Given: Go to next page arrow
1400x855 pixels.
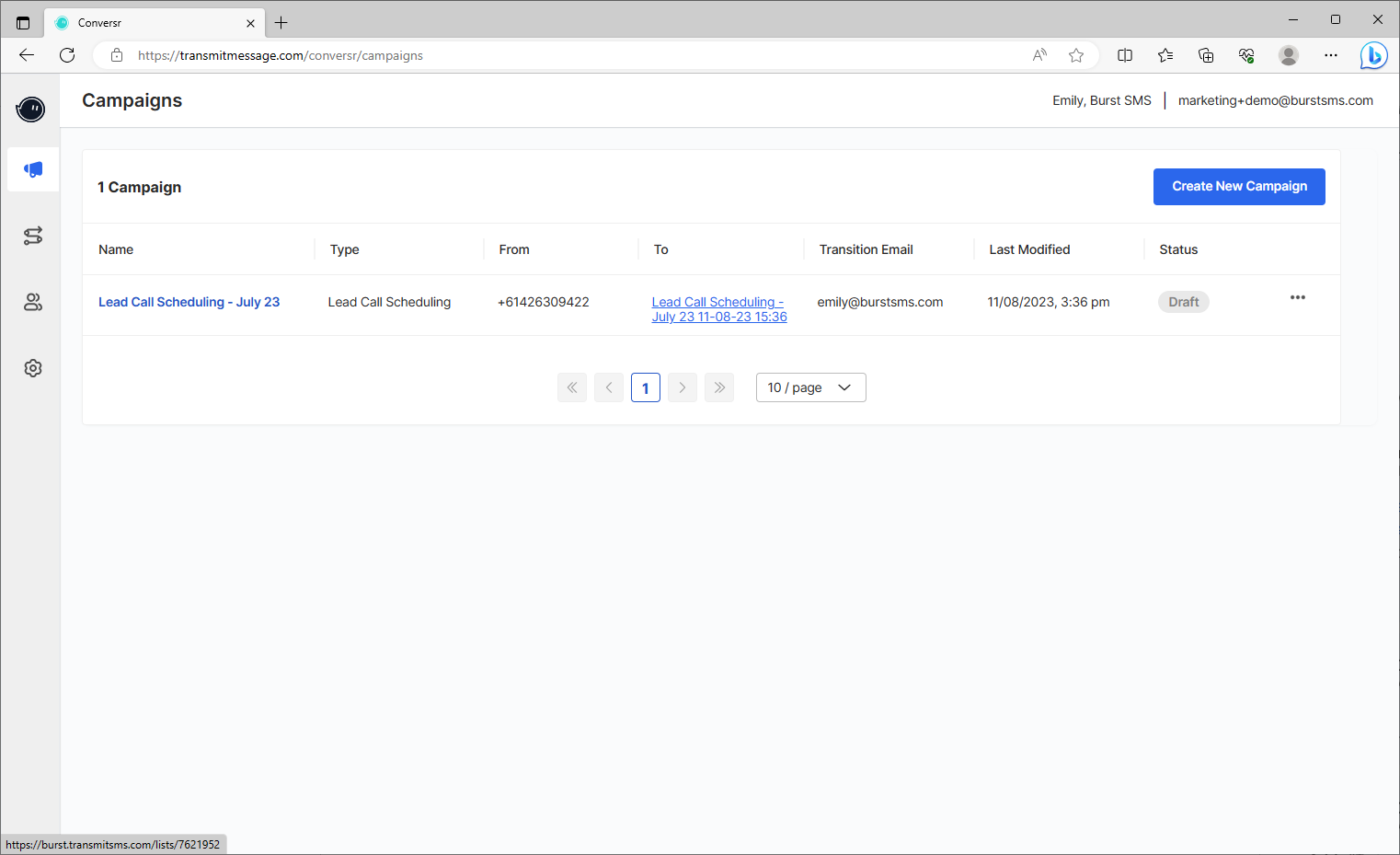Looking at the screenshot, I should 683,387.
